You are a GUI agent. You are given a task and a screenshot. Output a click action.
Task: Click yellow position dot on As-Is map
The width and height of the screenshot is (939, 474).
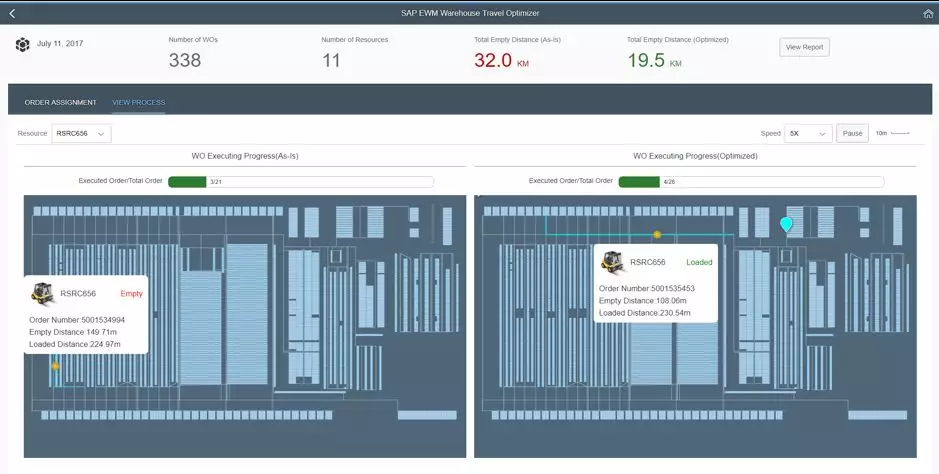[x=55, y=367]
